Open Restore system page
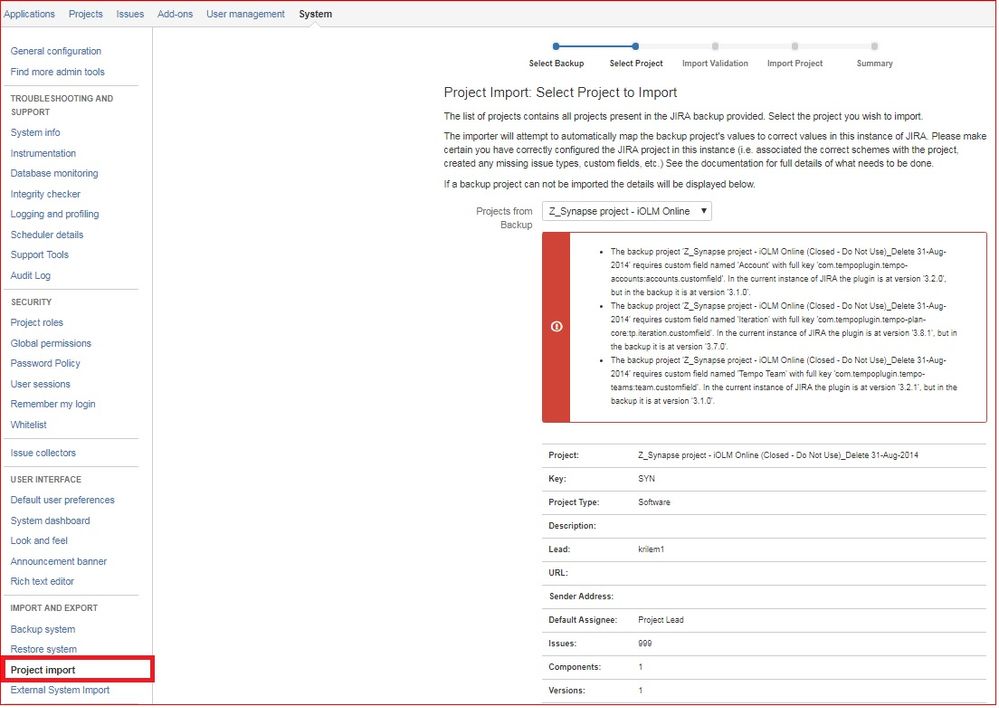999x708 pixels. tap(43, 649)
